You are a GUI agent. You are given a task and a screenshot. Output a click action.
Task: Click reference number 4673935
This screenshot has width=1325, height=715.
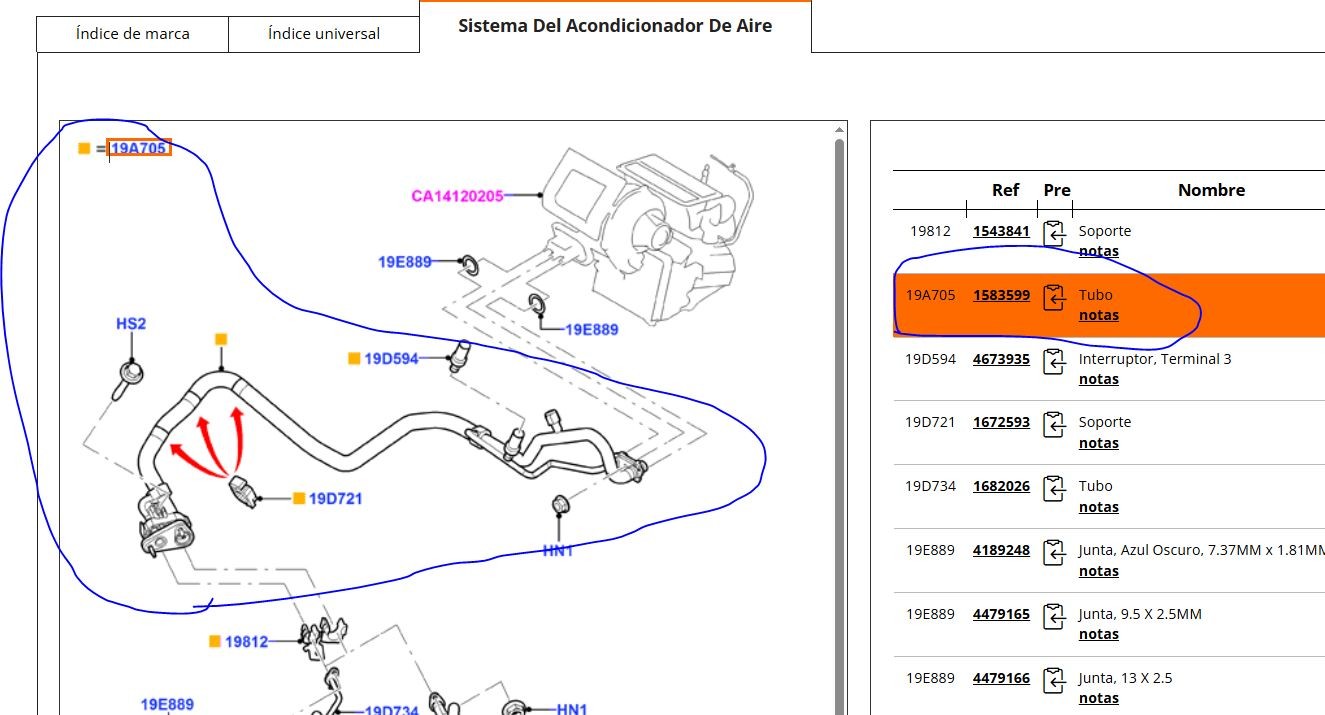point(1001,359)
